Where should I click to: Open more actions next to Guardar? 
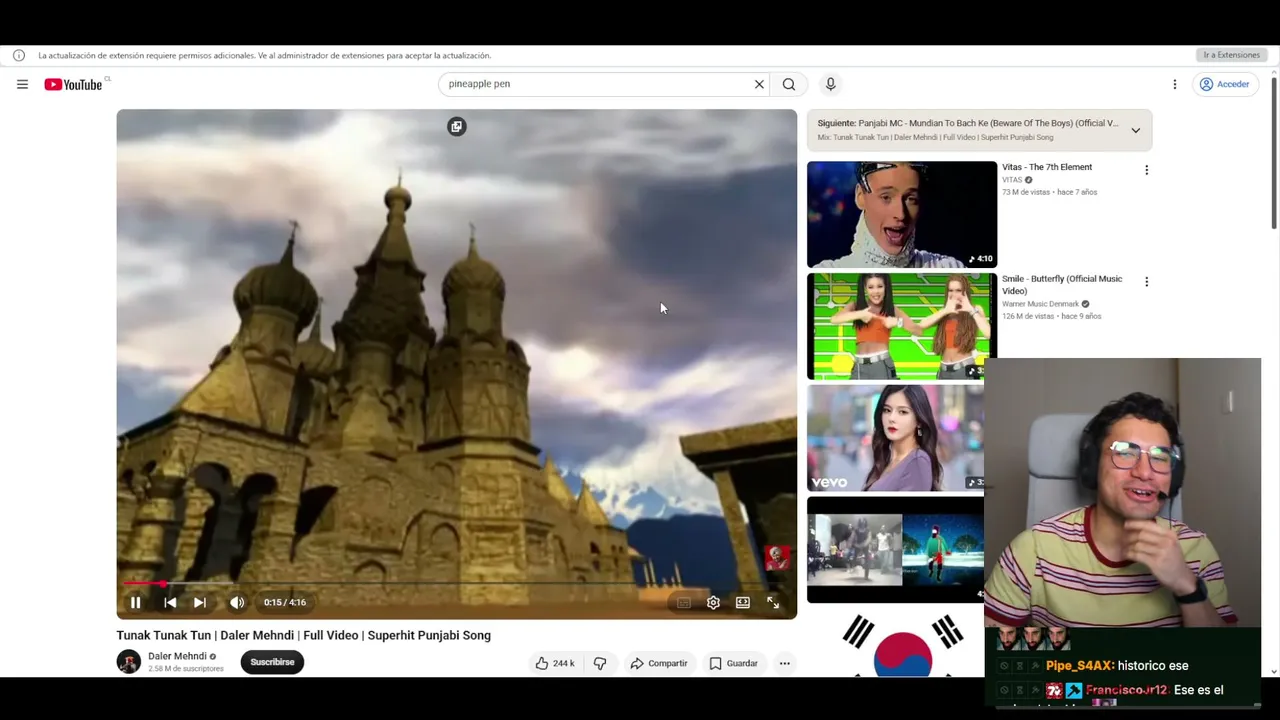(785, 663)
